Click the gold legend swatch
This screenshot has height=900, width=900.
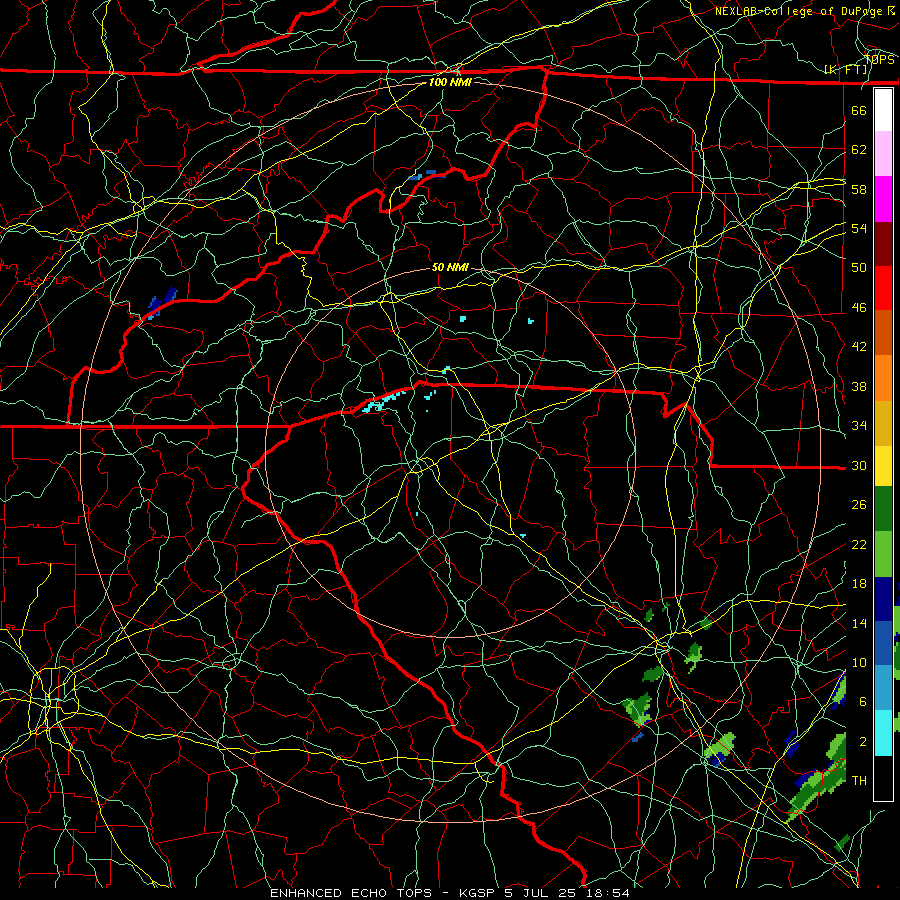tap(883, 422)
